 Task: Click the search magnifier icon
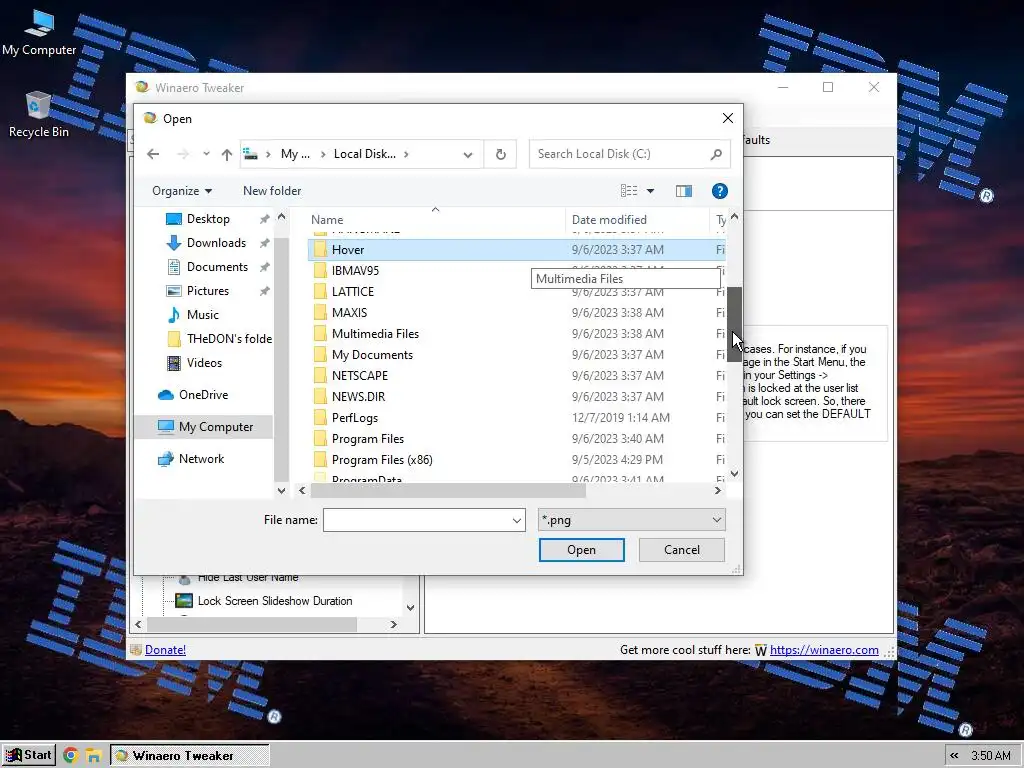(716, 154)
